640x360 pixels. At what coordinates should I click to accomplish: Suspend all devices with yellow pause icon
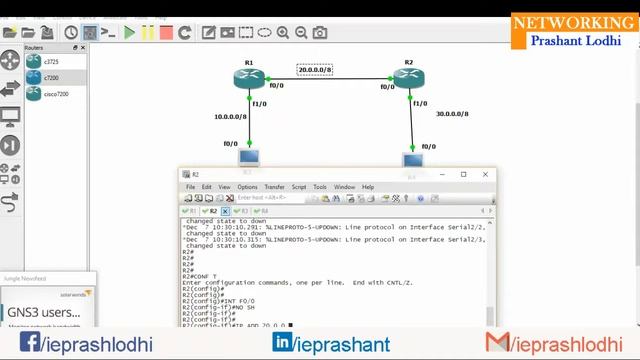coord(148,33)
